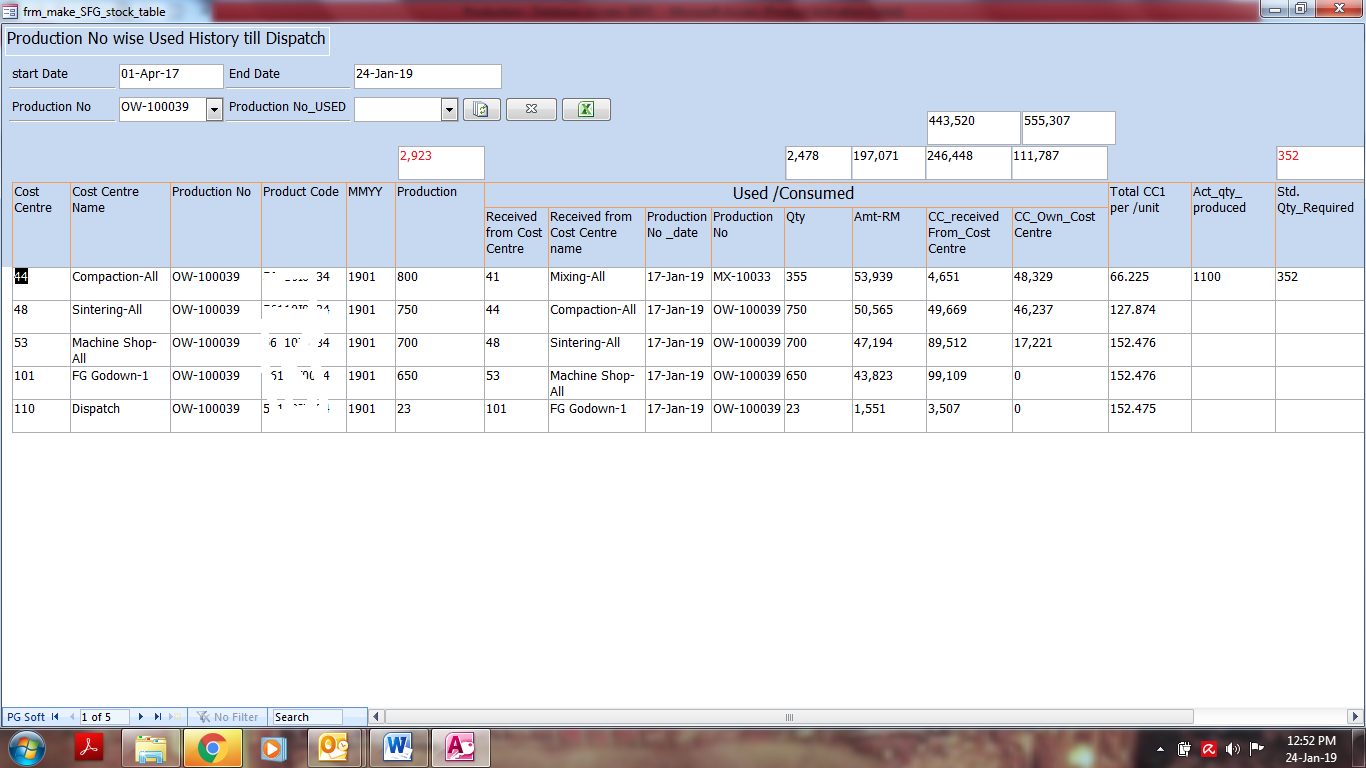Click the Total CC1 value 127.874
Screen dimensions: 1366x768
pos(1150,317)
